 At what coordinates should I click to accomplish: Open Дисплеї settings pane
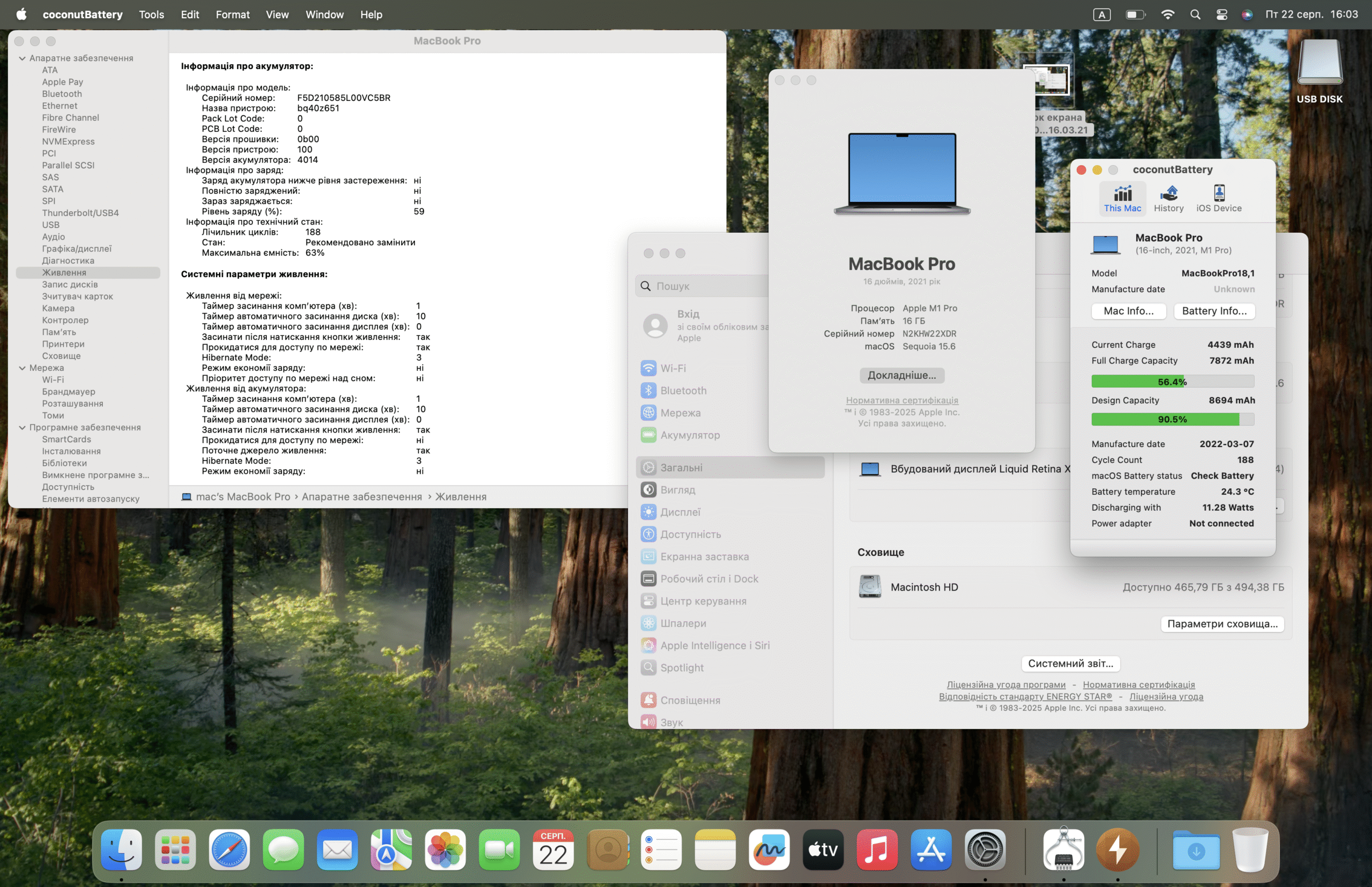[x=730, y=512]
